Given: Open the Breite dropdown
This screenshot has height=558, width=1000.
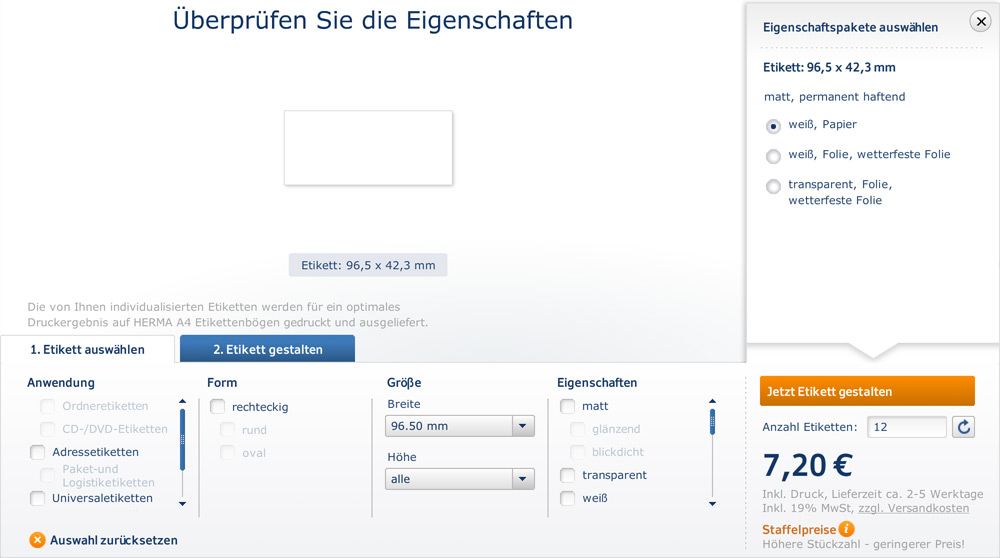Looking at the screenshot, I should click(x=460, y=426).
